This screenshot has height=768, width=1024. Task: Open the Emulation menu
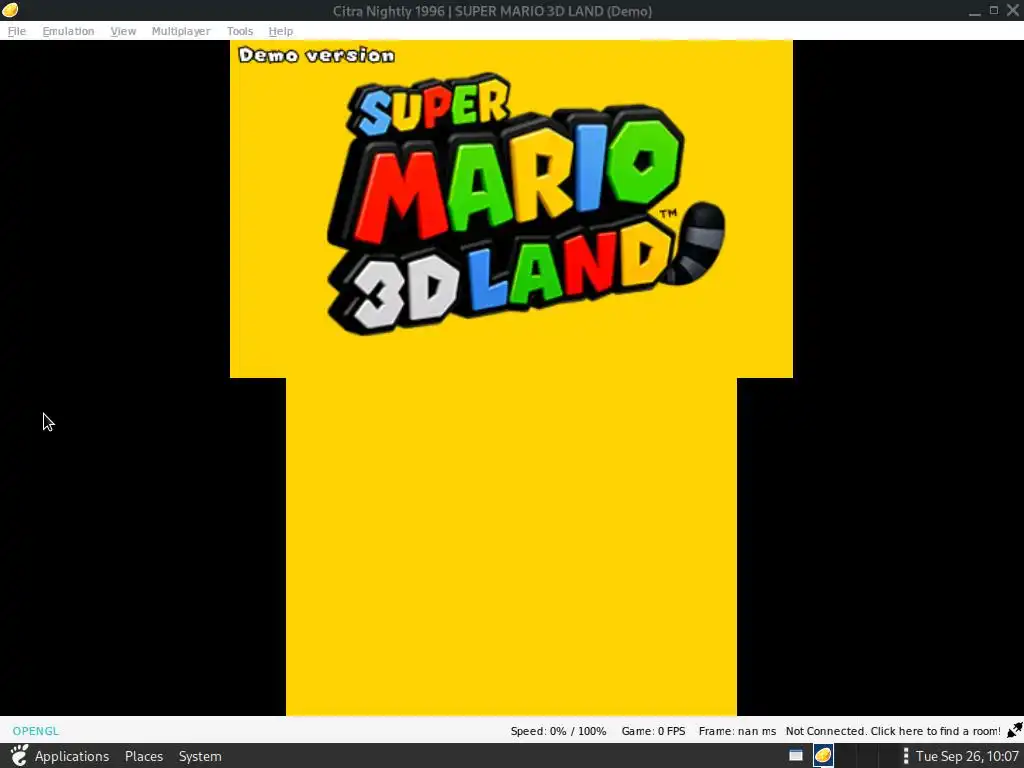pos(69,31)
